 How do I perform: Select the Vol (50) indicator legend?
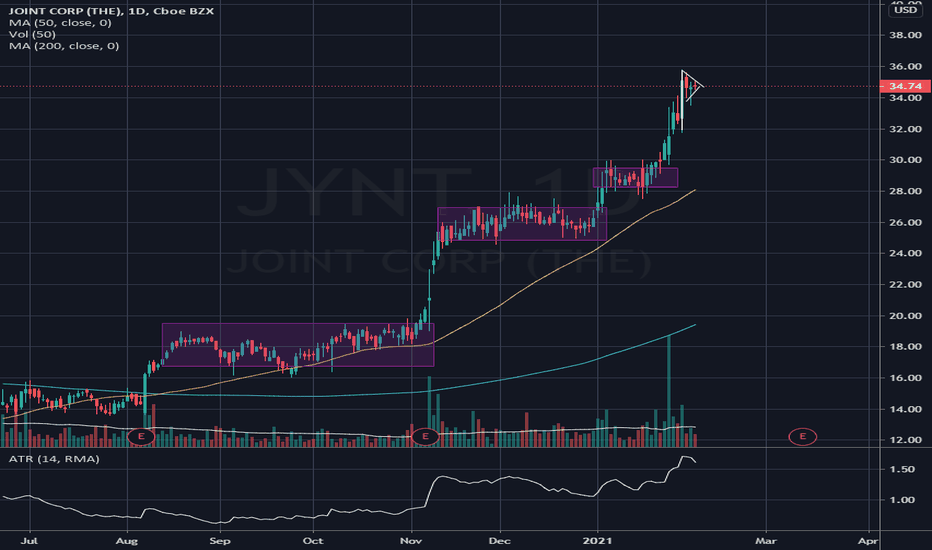[x=32, y=34]
